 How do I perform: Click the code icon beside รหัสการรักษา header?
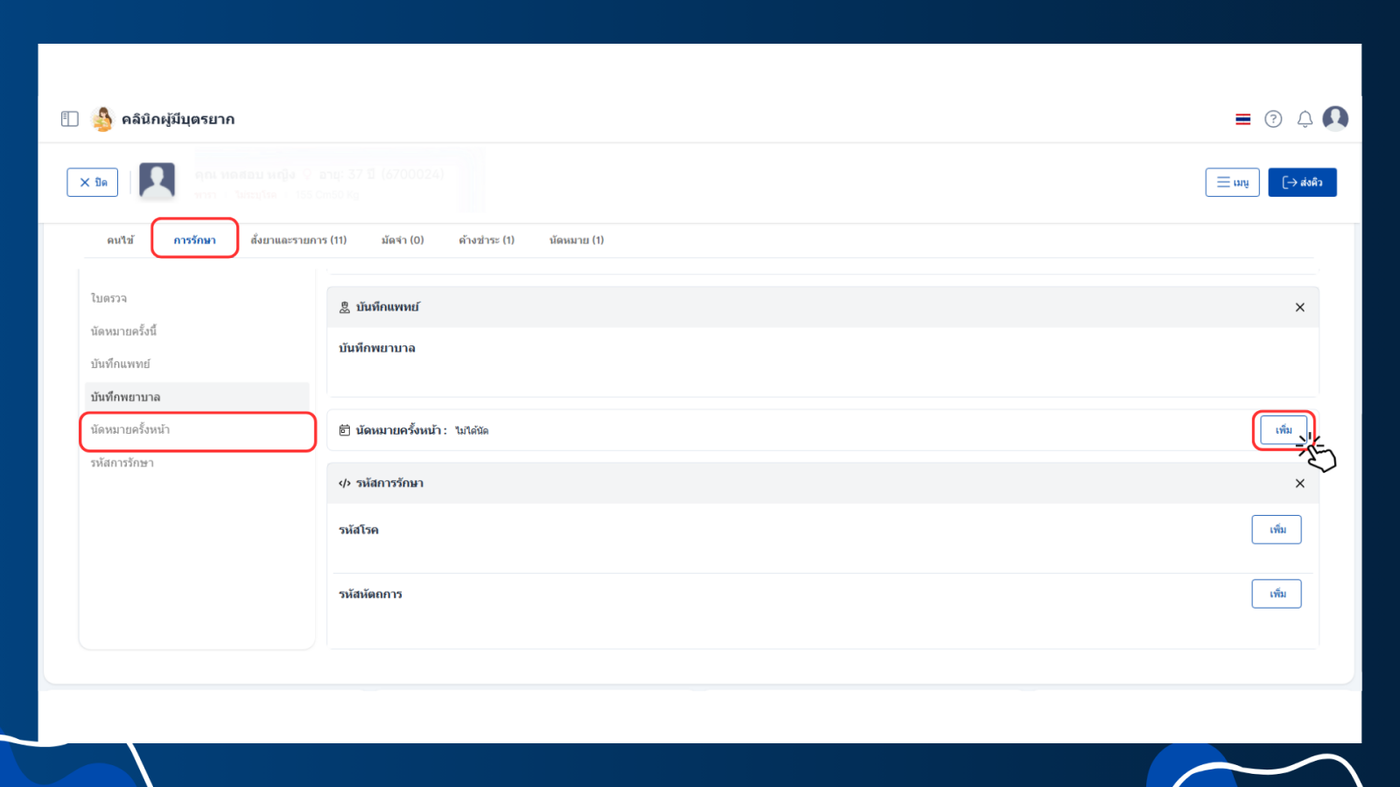(x=345, y=483)
